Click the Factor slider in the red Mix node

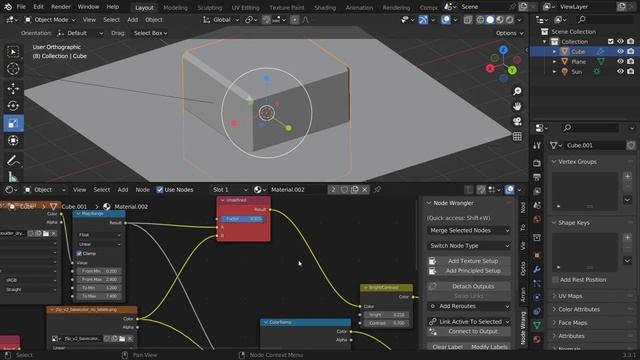pos(243,219)
